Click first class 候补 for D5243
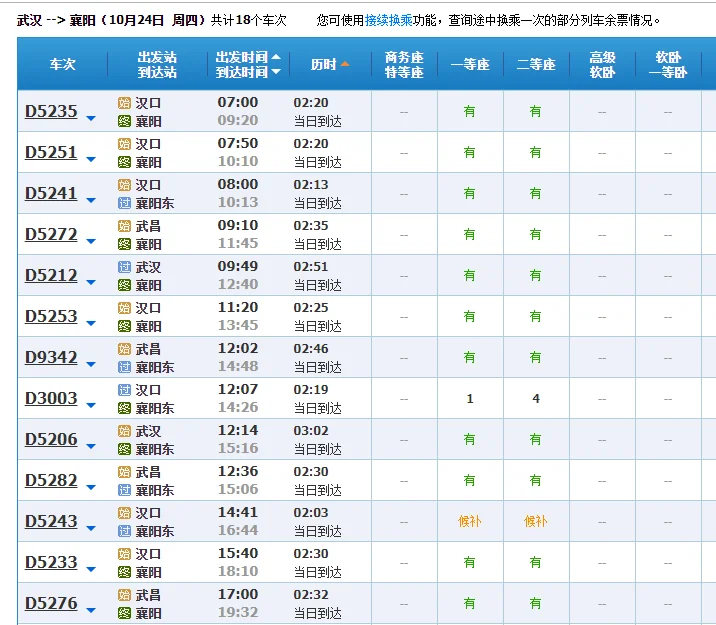This screenshot has height=625, width=716. point(469,521)
